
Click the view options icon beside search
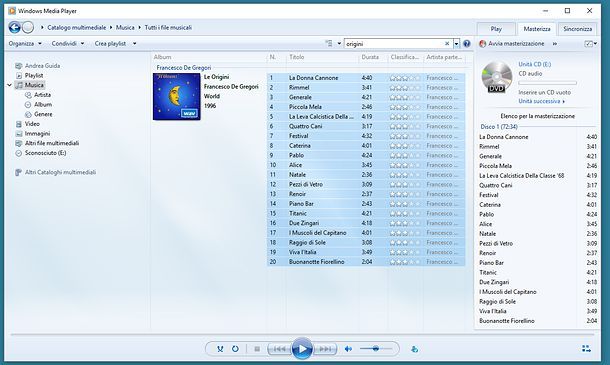tap(329, 44)
